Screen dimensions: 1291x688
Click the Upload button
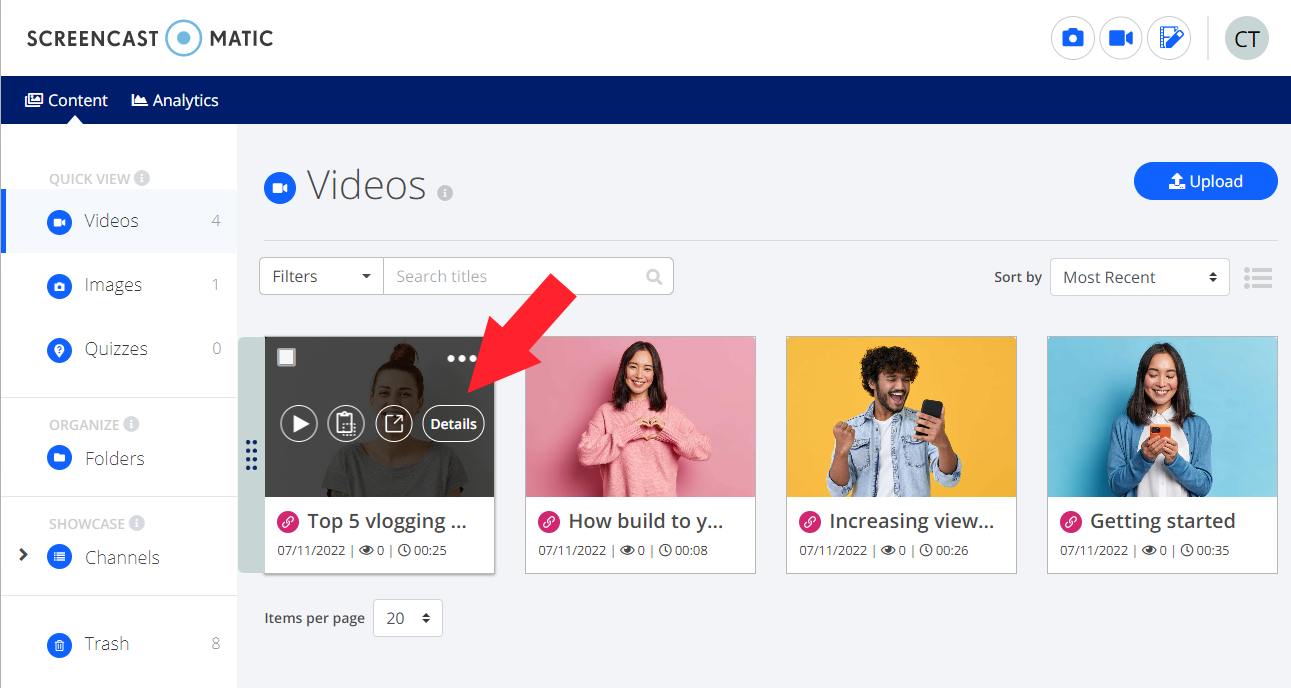click(1206, 181)
